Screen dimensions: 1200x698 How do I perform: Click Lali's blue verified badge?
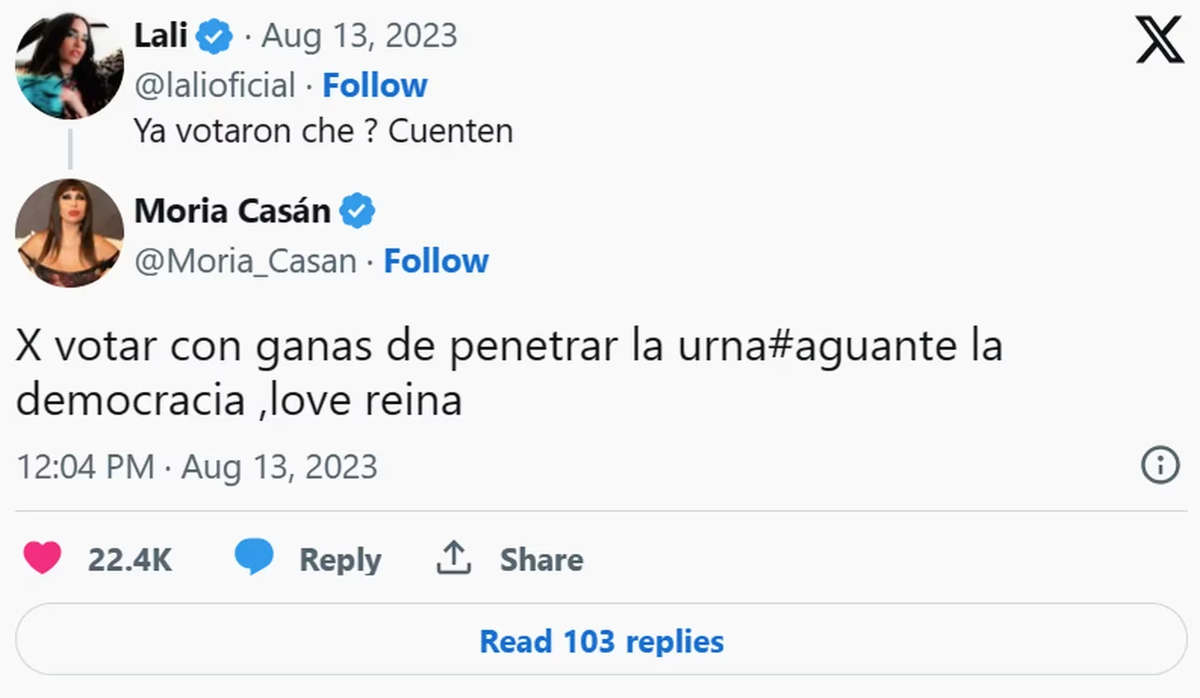[213, 34]
